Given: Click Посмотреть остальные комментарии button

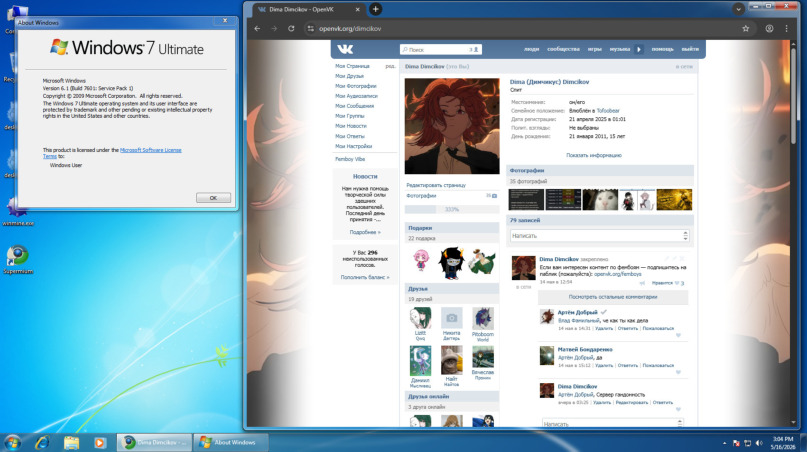Looking at the screenshot, I should click(x=612, y=297).
